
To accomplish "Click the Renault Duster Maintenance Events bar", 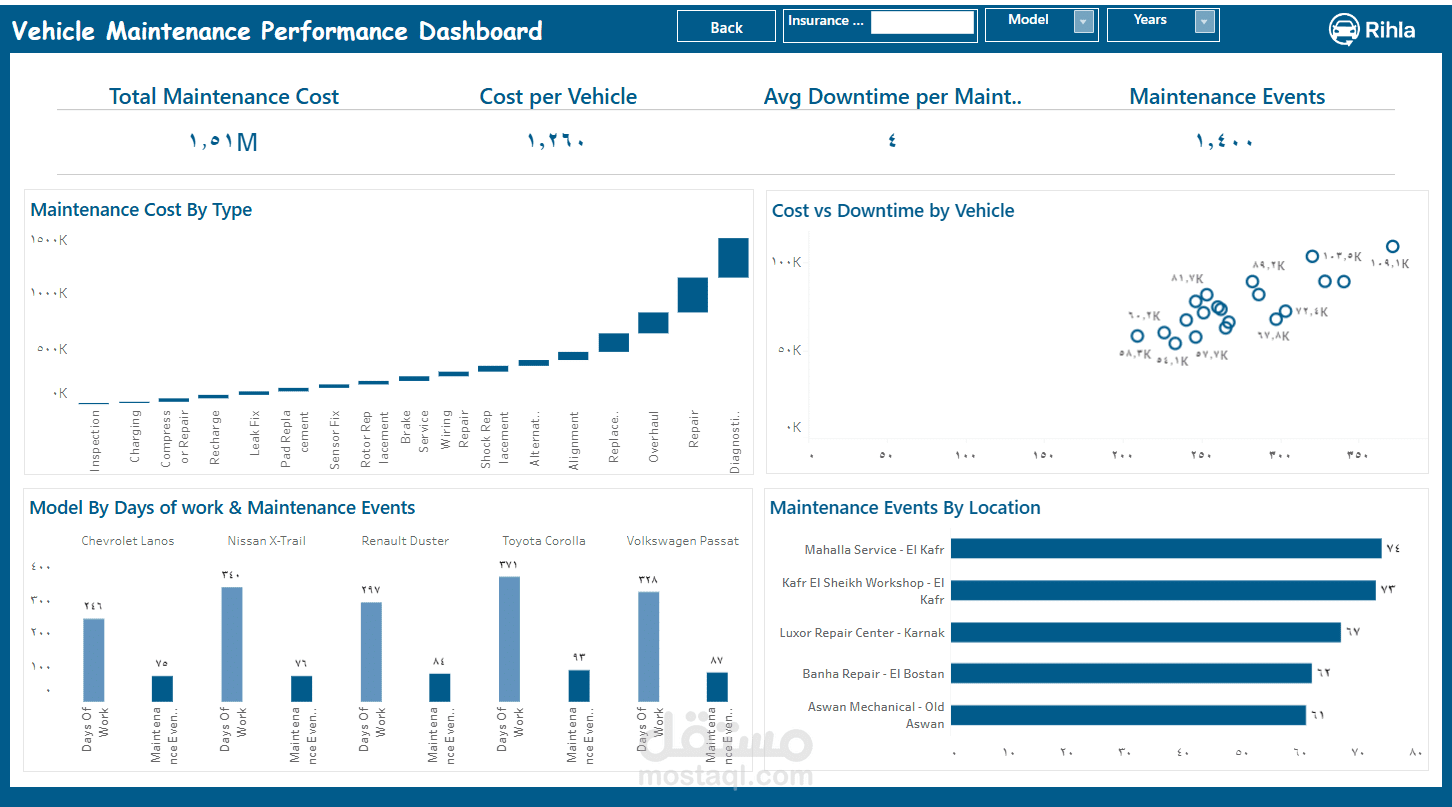I will [440, 688].
